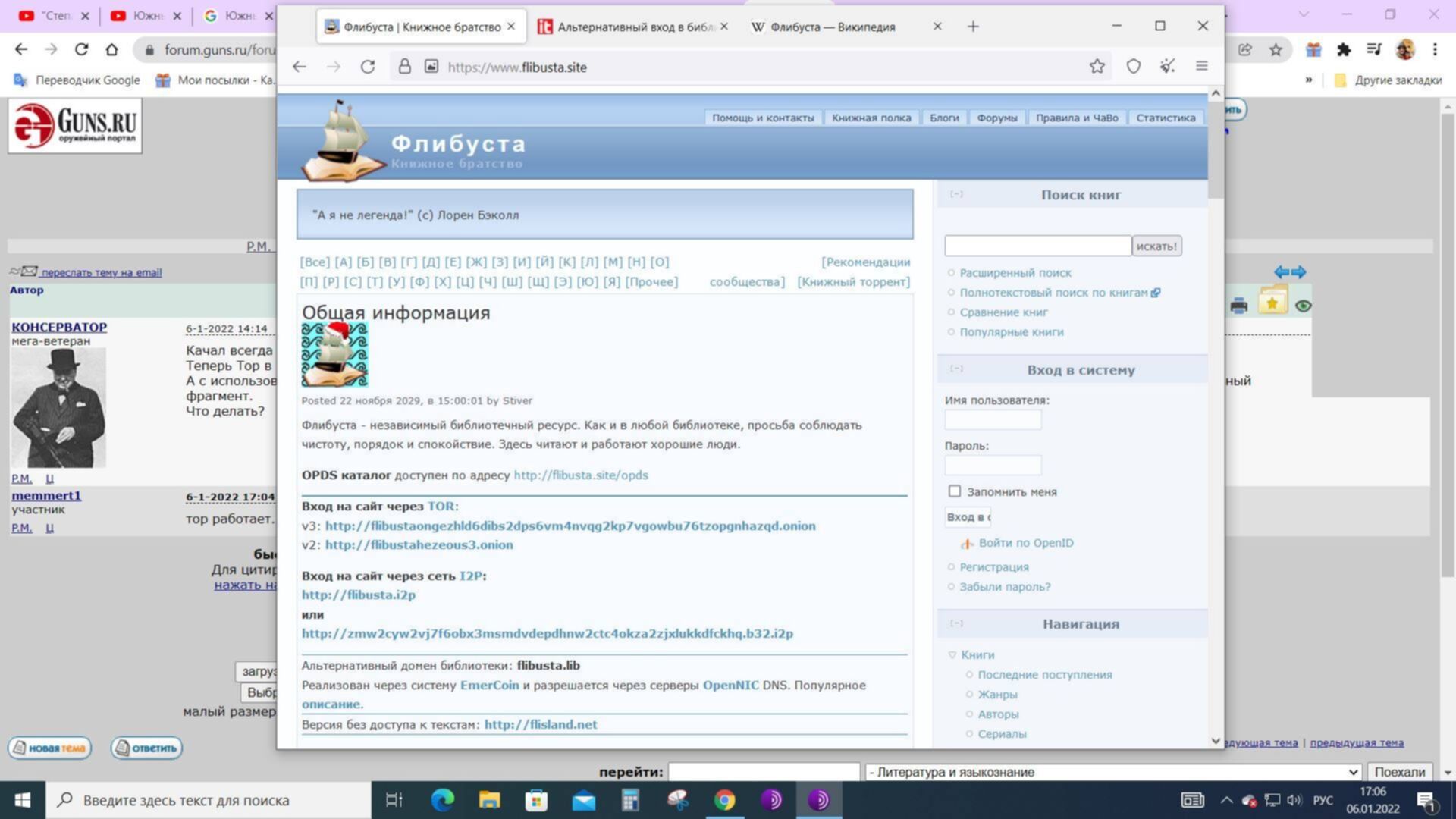Expand the Chrome bookmarks overflow chevron
1456x819 pixels.
[1308, 80]
